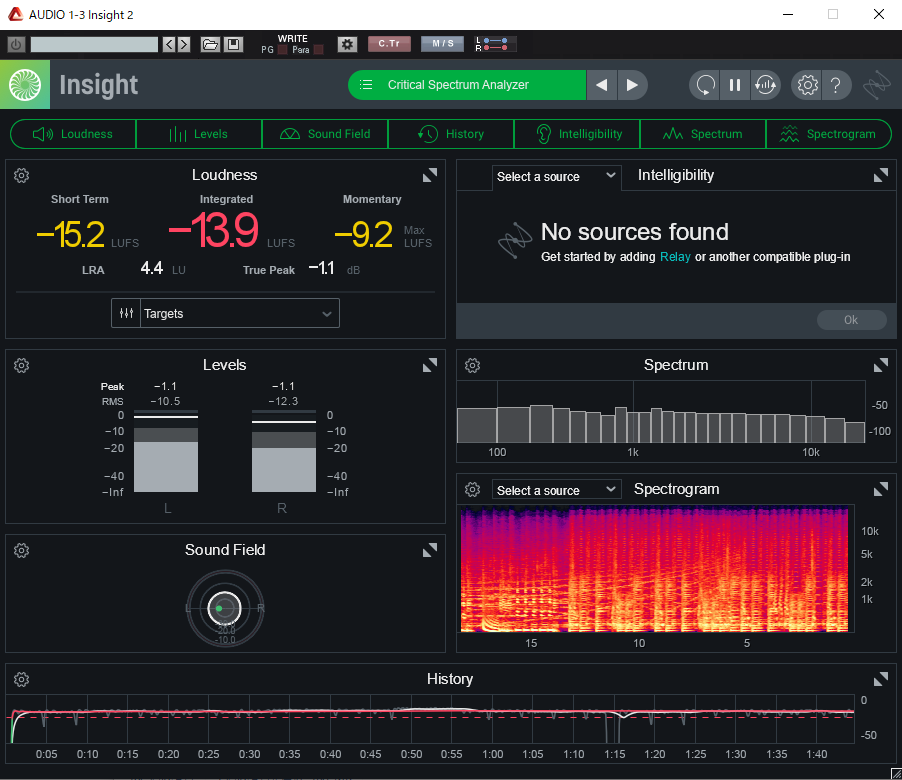Toggle the PG write checkbox

tap(282, 50)
